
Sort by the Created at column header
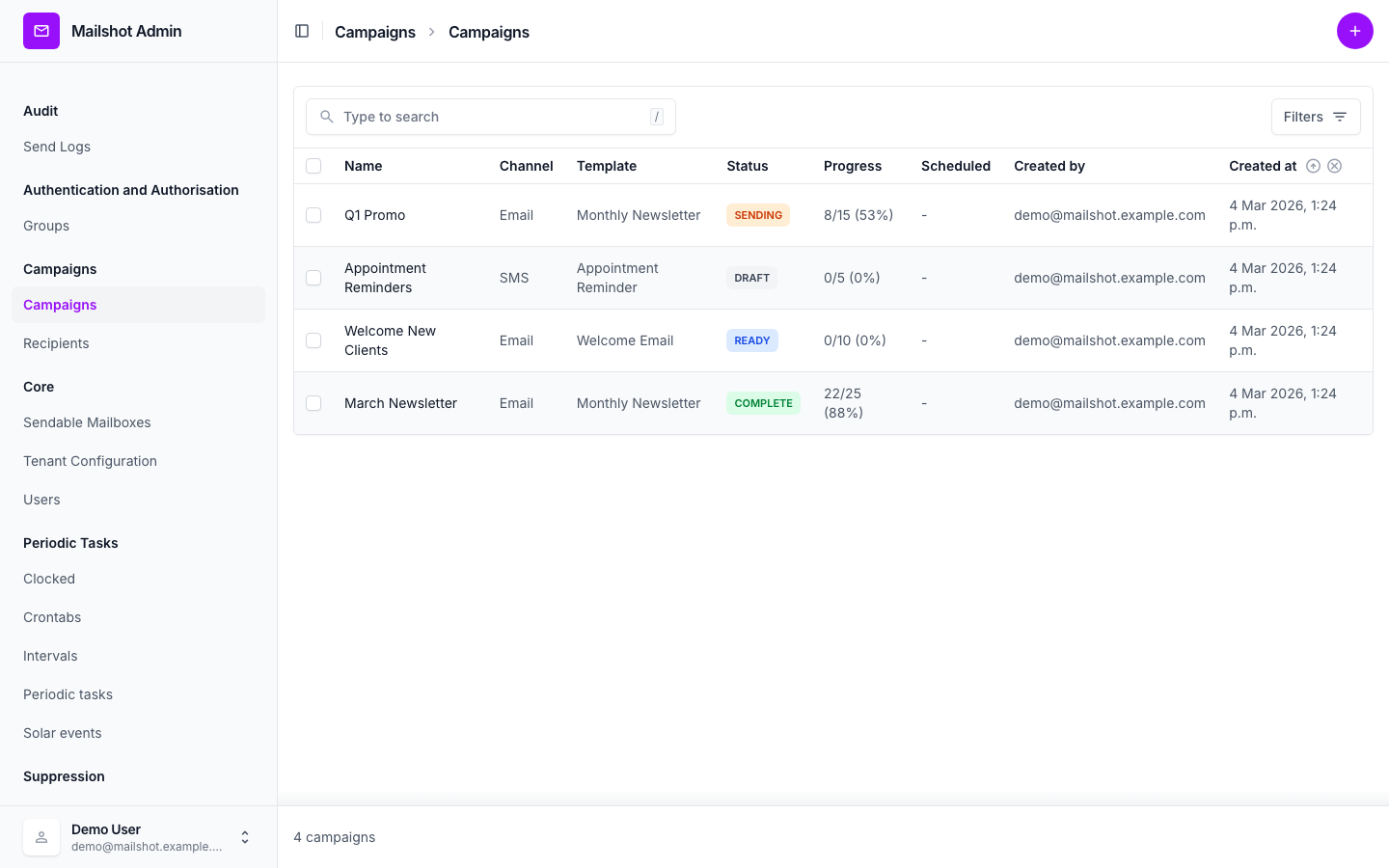1263,166
